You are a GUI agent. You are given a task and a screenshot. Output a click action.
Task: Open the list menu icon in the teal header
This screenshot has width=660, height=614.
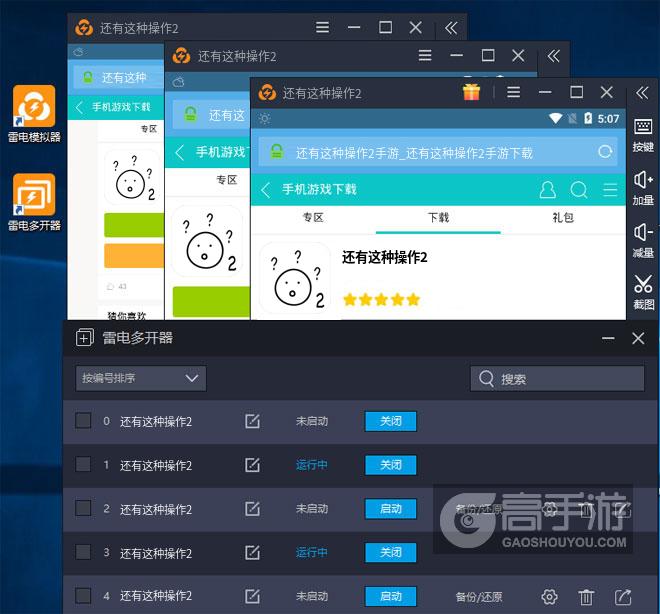point(610,190)
